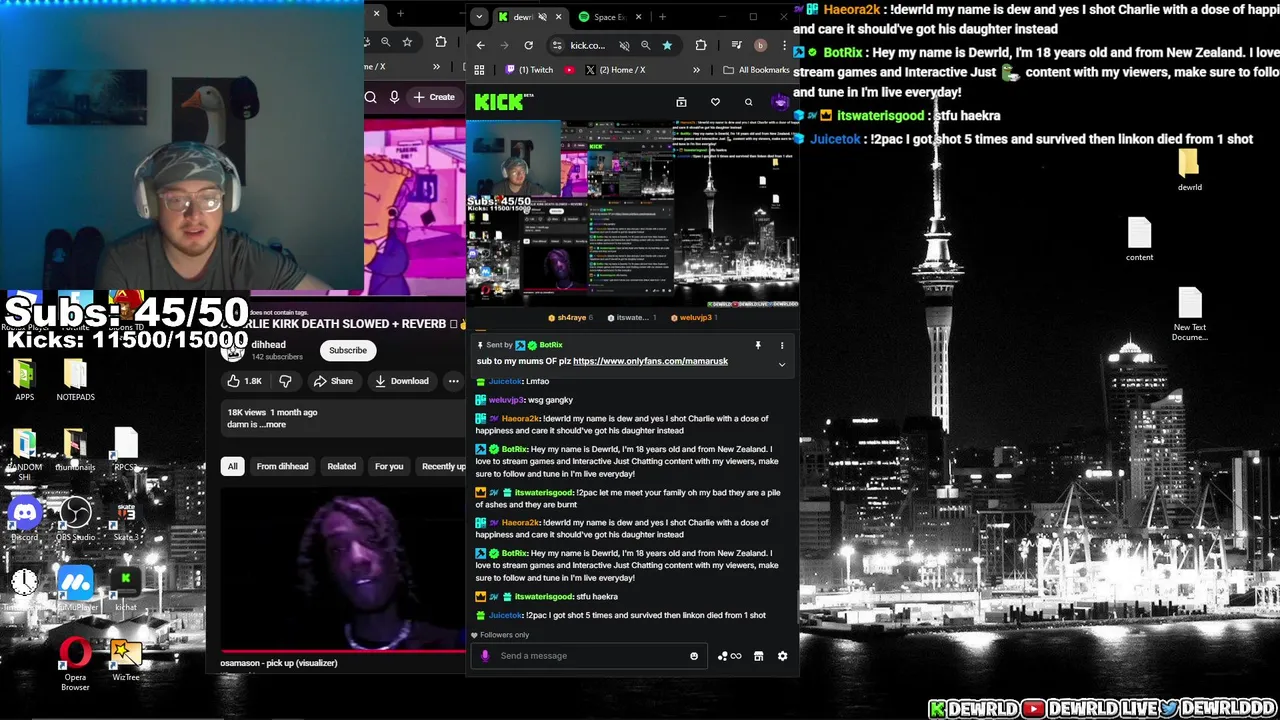Open (2) Home / X bookmark
Image resolution: width=1280 pixels, height=720 pixels.
[616, 70]
